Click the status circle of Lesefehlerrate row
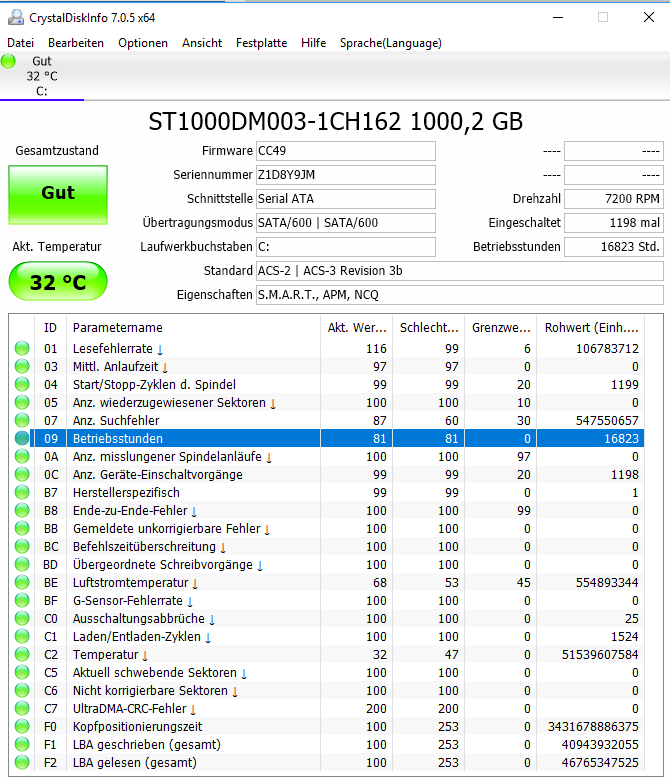This screenshot has height=778, width=670. click(22, 348)
